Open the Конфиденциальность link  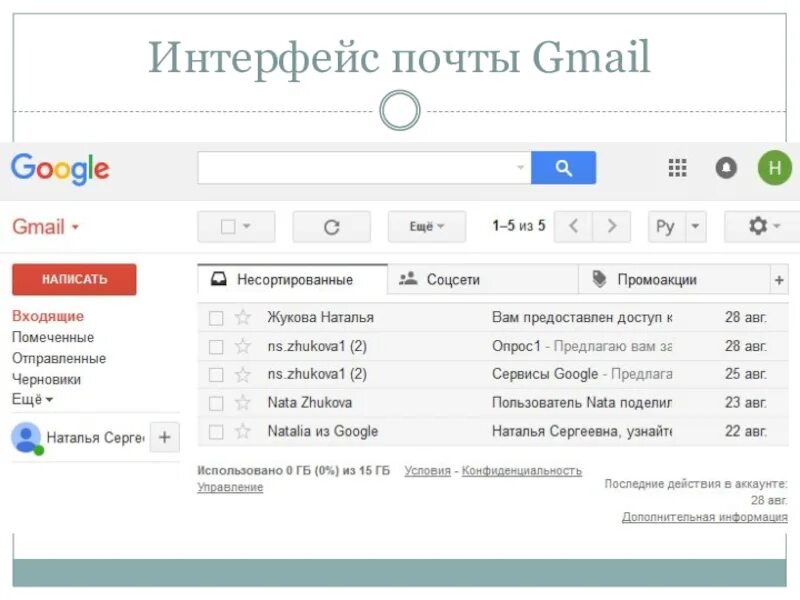(521, 470)
